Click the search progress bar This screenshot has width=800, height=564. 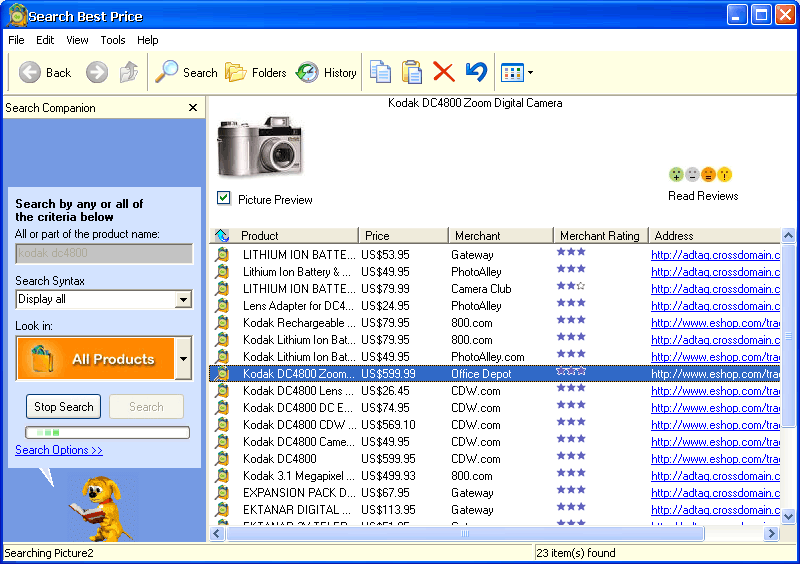point(108,432)
